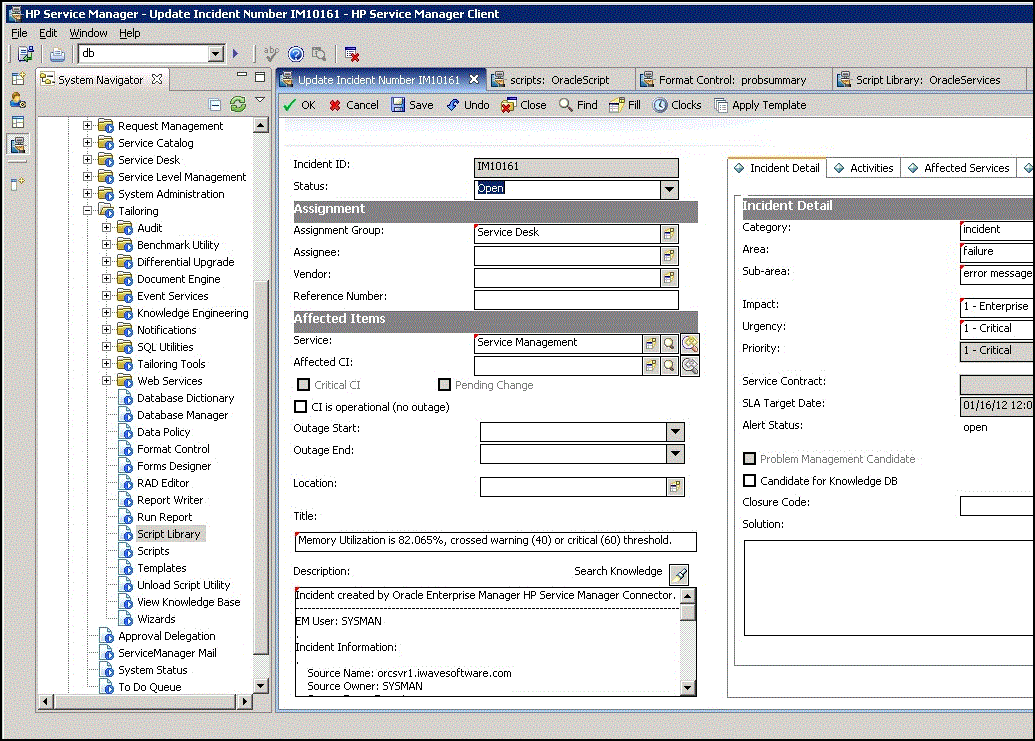
Task: Open Format Control in the tree
Action: [173, 449]
